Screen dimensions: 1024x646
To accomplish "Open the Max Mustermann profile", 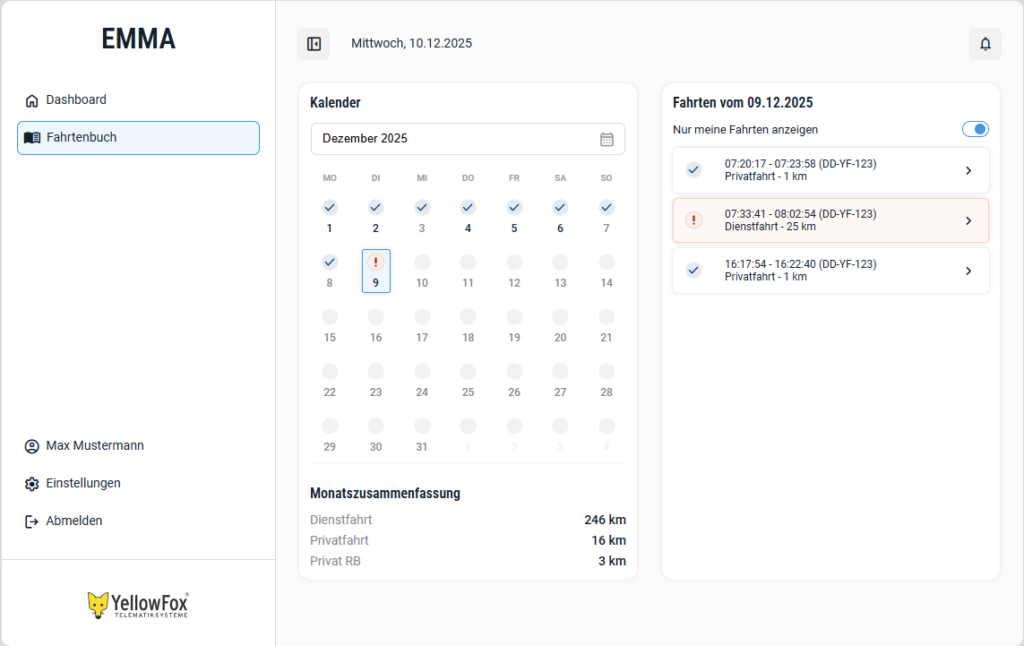I will coord(95,446).
